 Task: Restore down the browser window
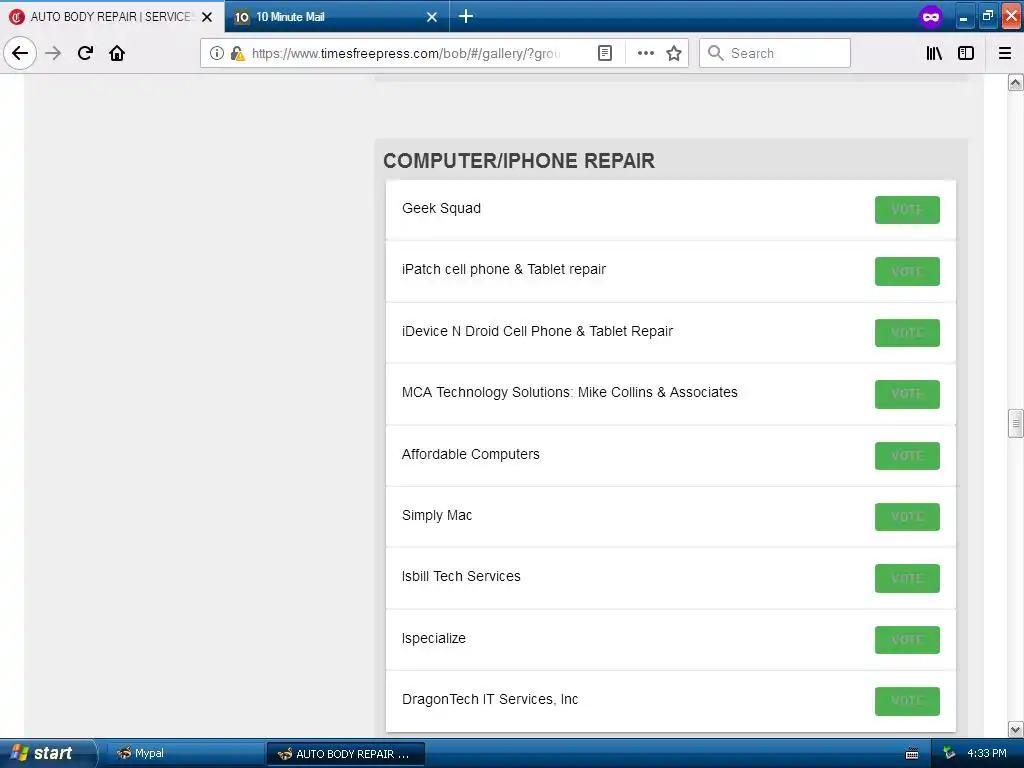[987, 16]
